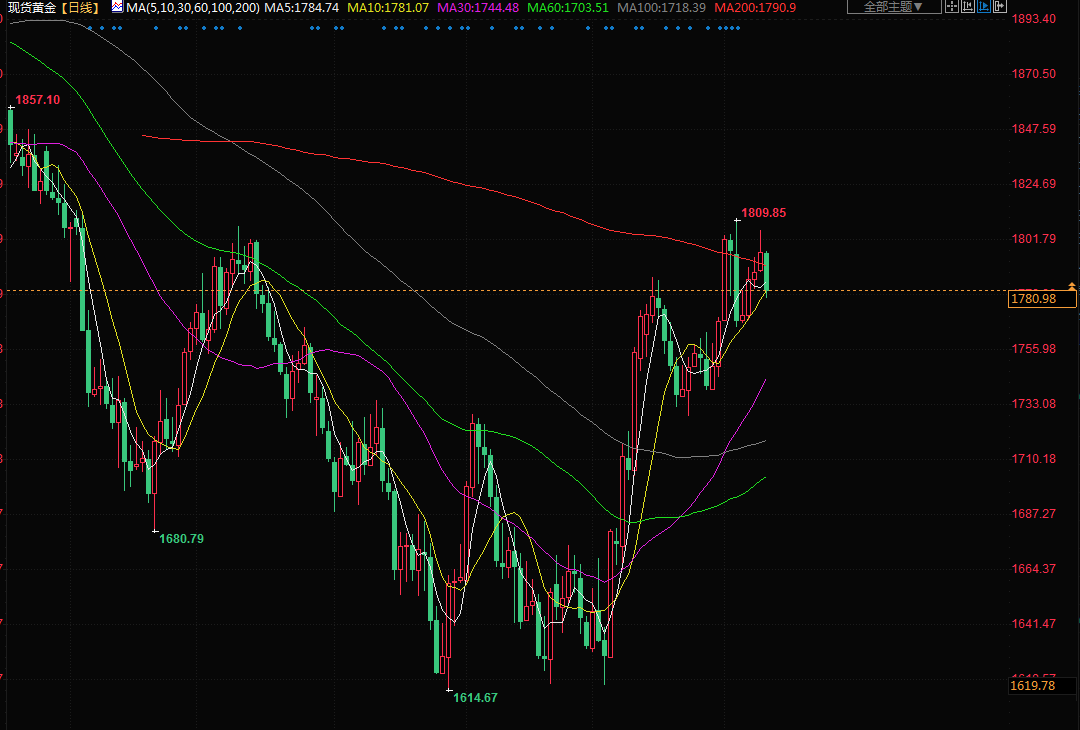Click the 日线 period label
This screenshot has width=1080, height=730.
(81, 8)
